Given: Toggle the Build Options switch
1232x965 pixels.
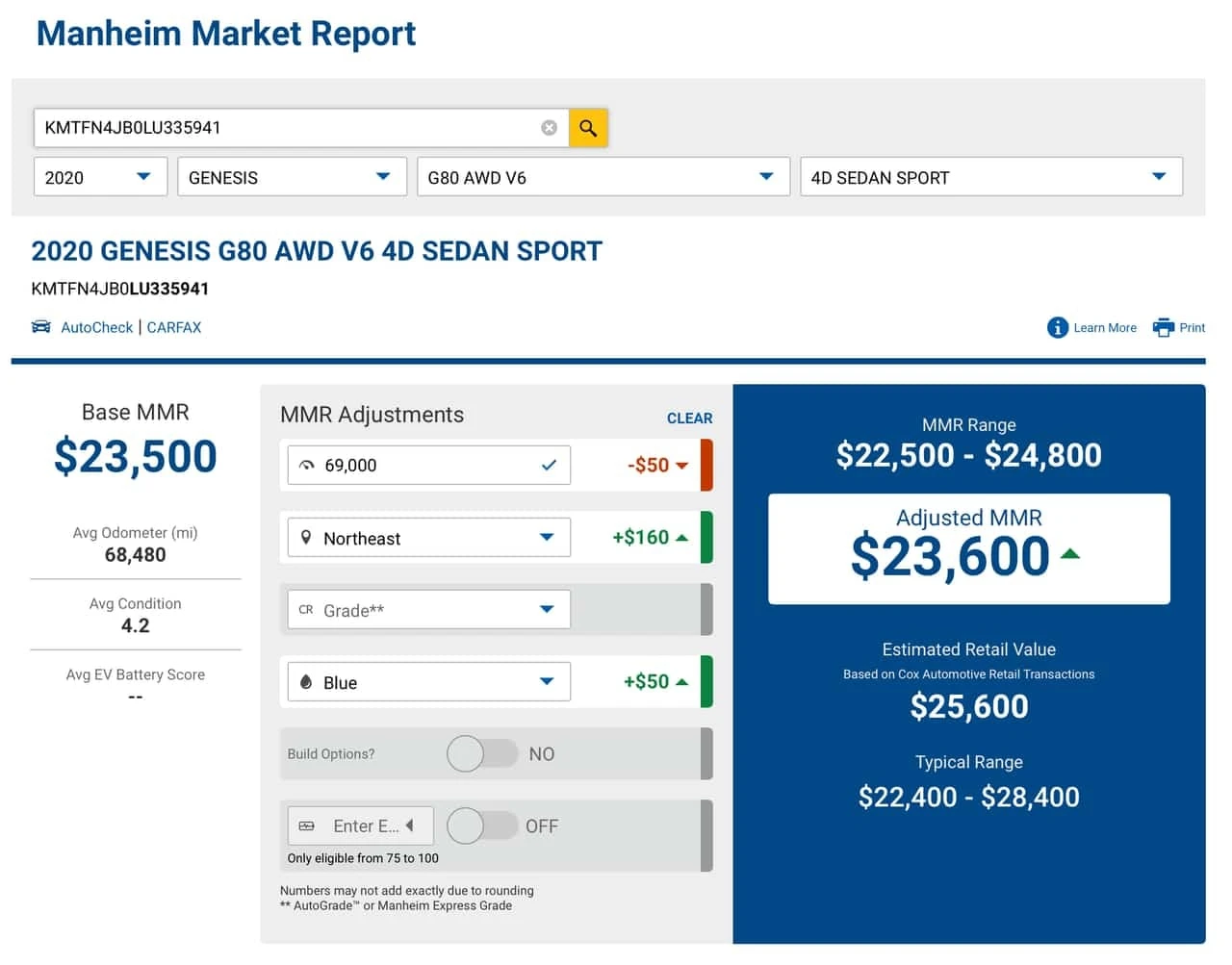Looking at the screenshot, I should [x=482, y=753].
